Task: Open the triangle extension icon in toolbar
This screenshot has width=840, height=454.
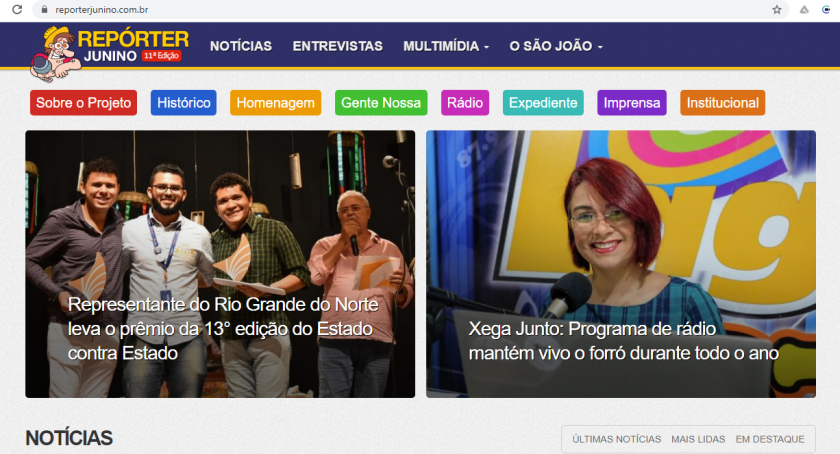Action: coord(804,10)
